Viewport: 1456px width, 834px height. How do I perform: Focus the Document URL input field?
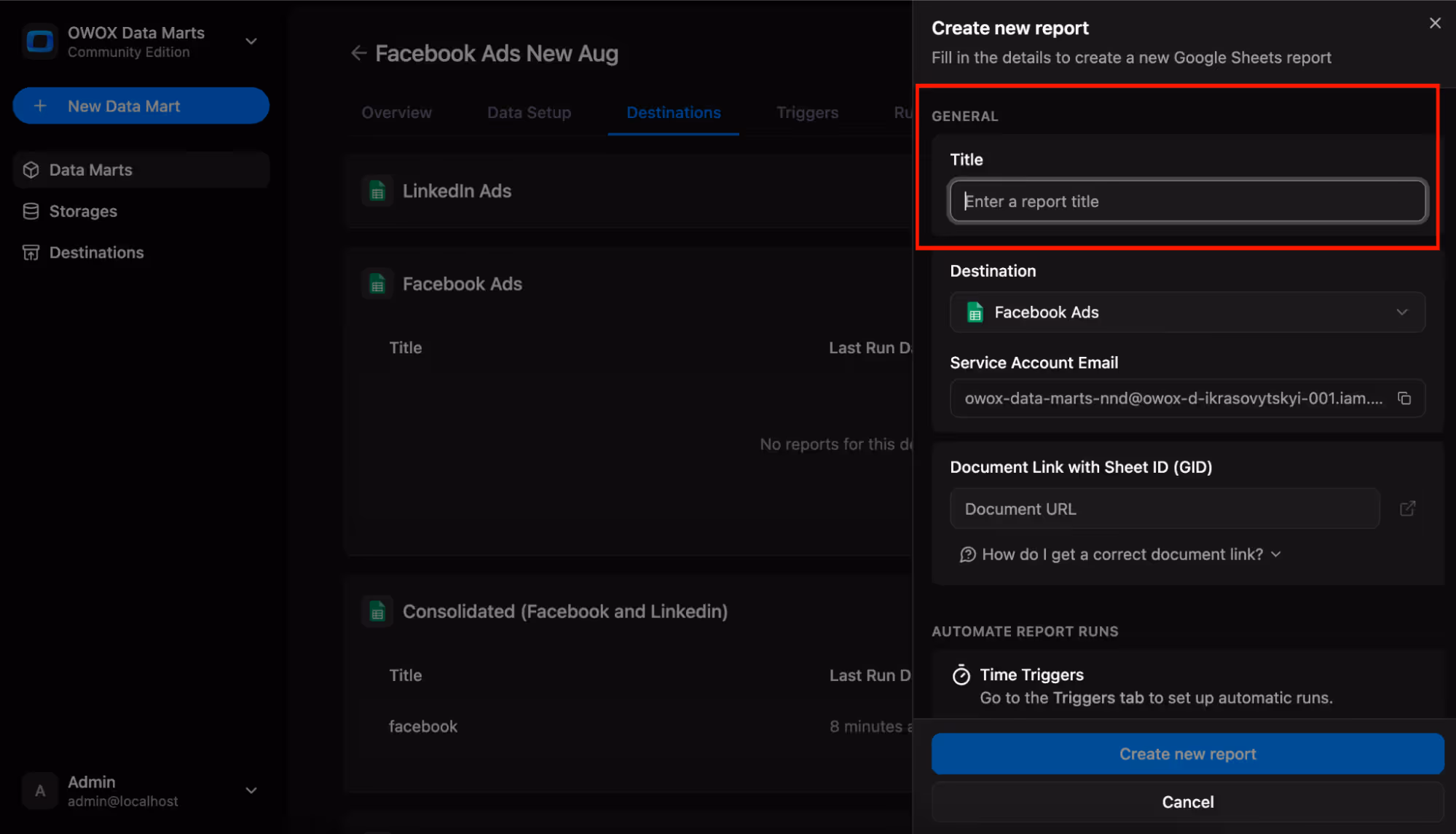coord(1165,508)
